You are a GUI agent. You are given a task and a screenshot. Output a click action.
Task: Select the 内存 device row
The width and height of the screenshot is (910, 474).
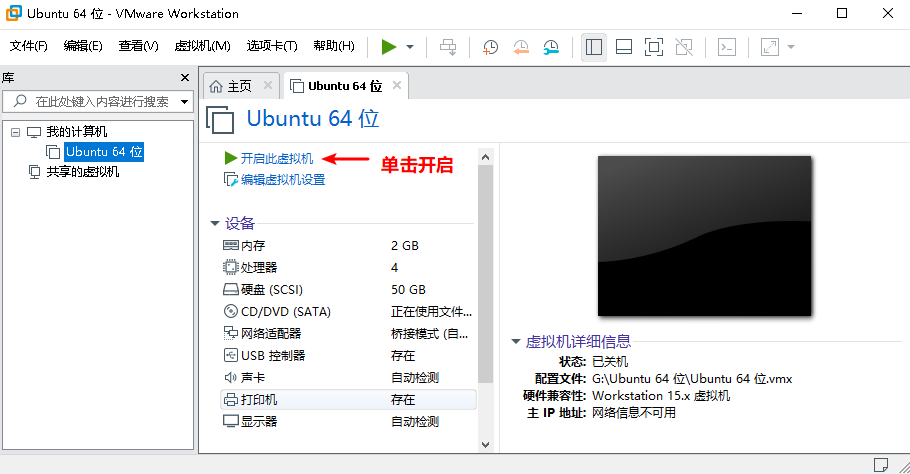click(x=348, y=245)
